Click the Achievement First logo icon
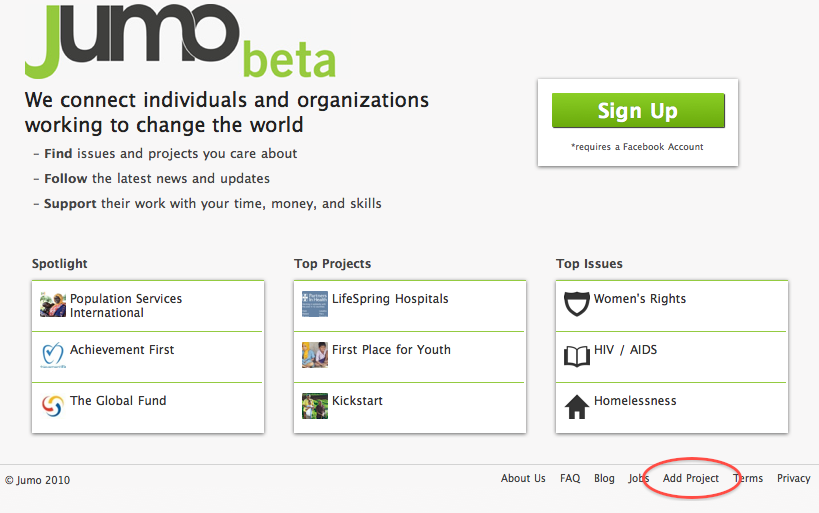This screenshot has width=819, height=513. pos(53,355)
